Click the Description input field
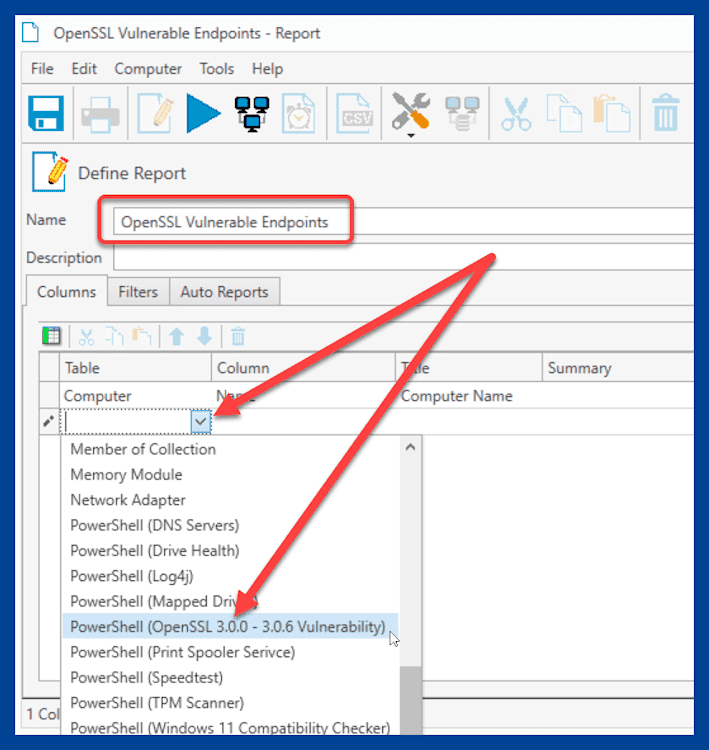The height and width of the screenshot is (750, 709). [403, 259]
